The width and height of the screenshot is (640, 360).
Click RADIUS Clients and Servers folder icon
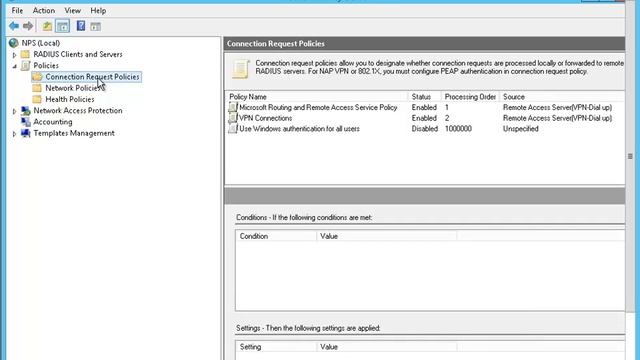(x=25, y=54)
